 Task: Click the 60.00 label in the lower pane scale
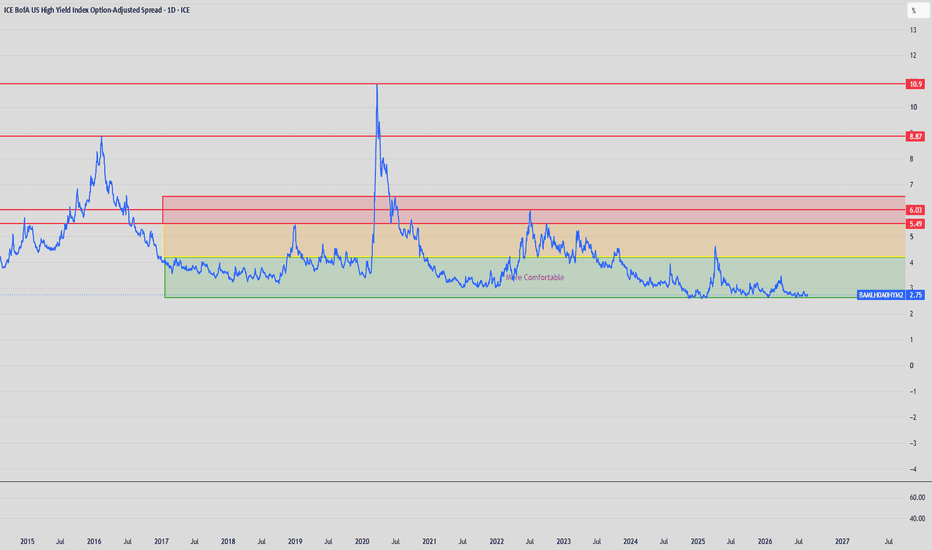click(917, 498)
